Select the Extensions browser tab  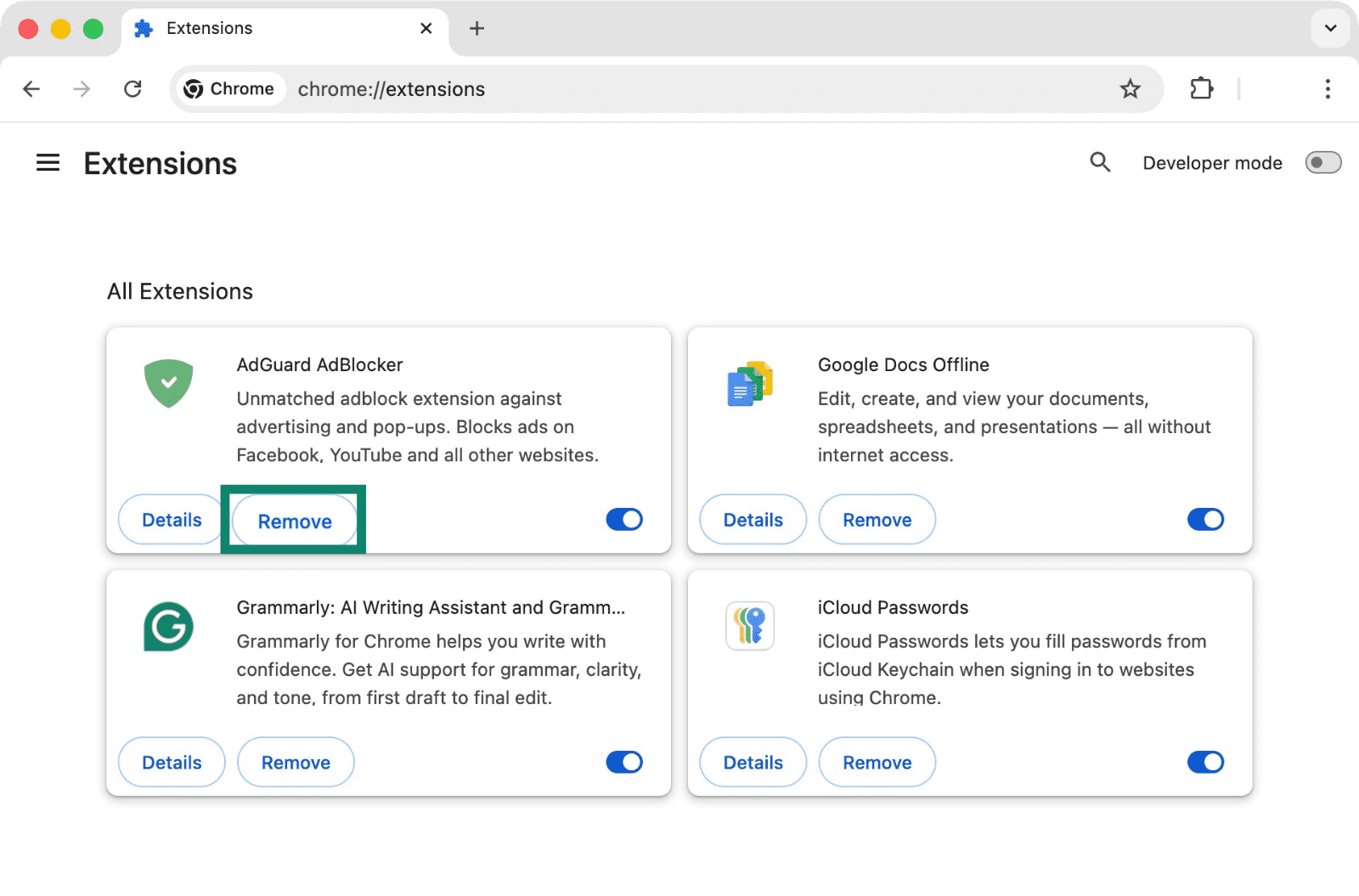click(x=255, y=29)
